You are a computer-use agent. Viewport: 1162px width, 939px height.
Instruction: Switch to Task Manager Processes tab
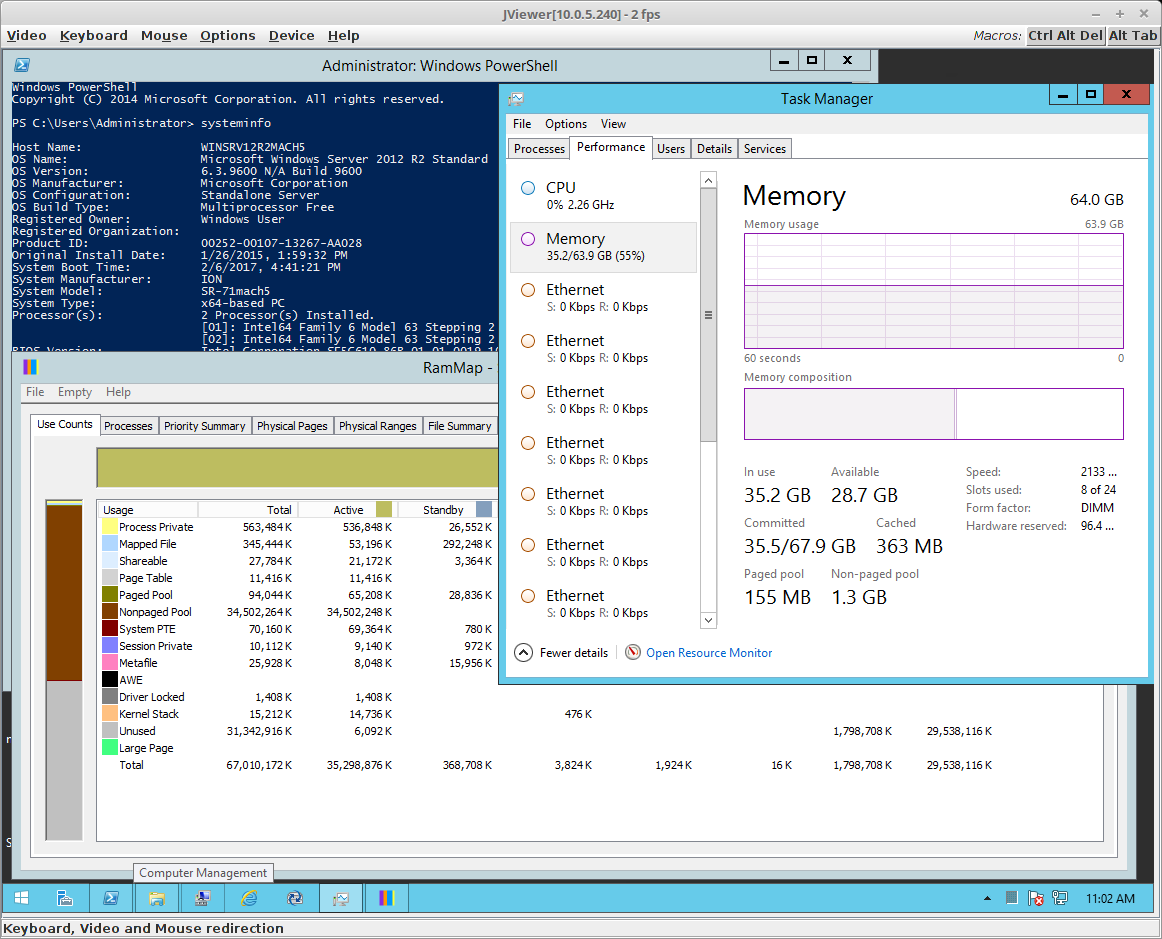(539, 149)
